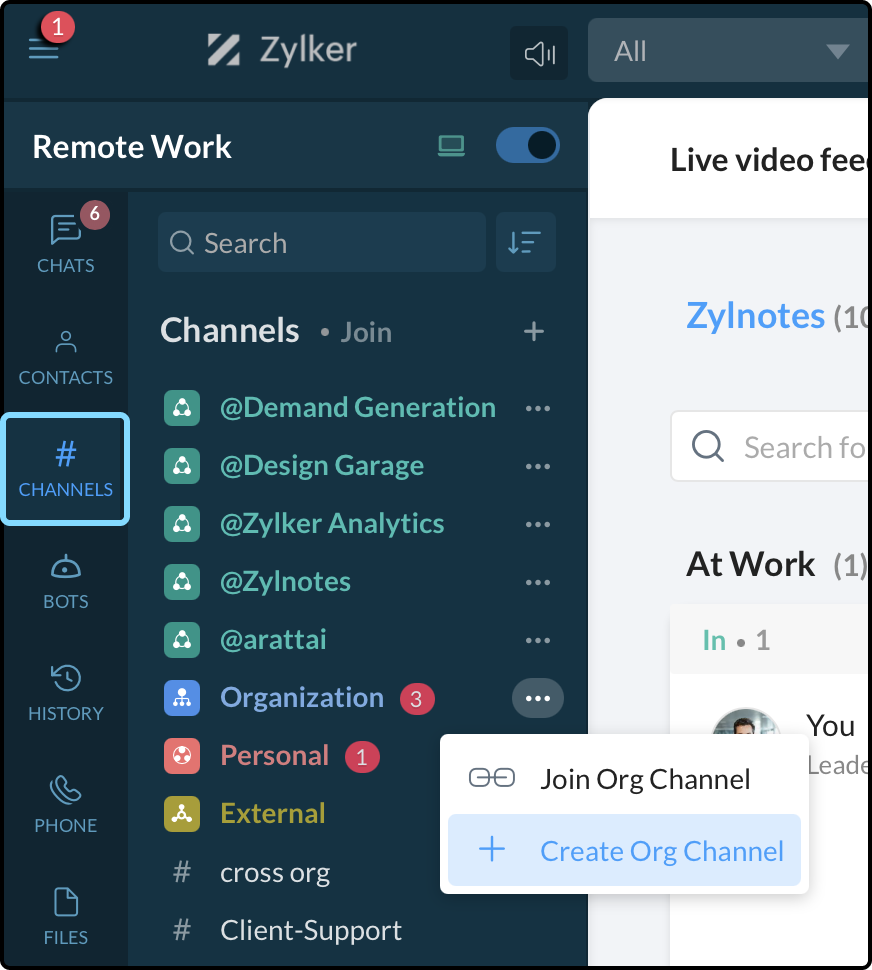Click the At Work heading
This screenshot has width=872, height=970.
click(x=750, y=564)
